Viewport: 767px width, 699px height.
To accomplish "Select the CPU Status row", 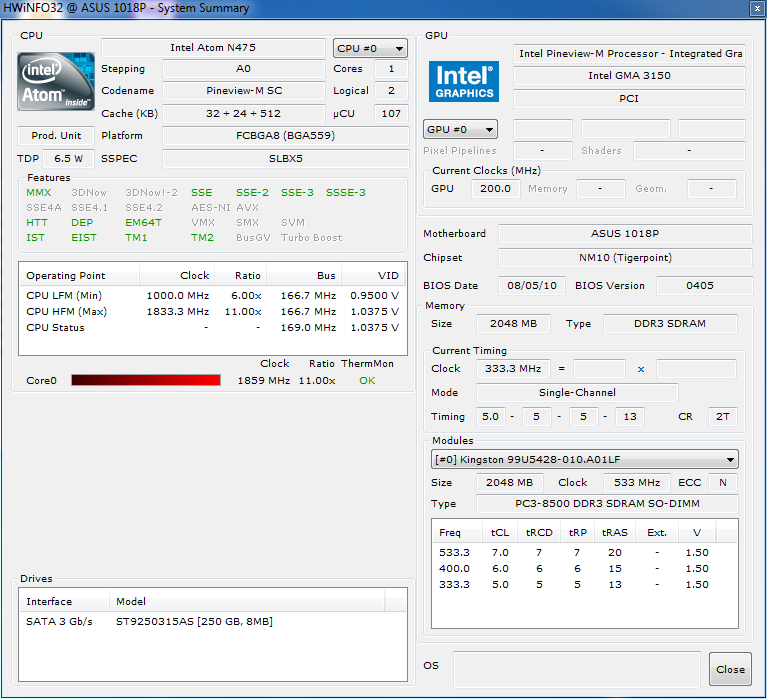I will click(212, 328).
